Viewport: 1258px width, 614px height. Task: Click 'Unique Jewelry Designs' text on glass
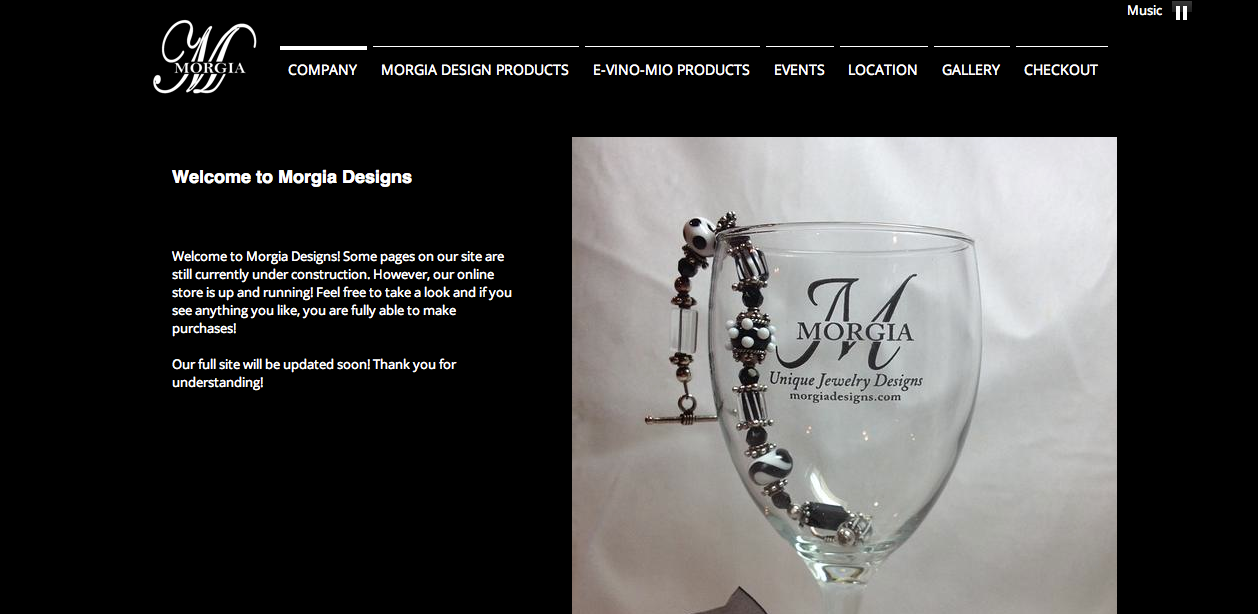click(846, 378)
